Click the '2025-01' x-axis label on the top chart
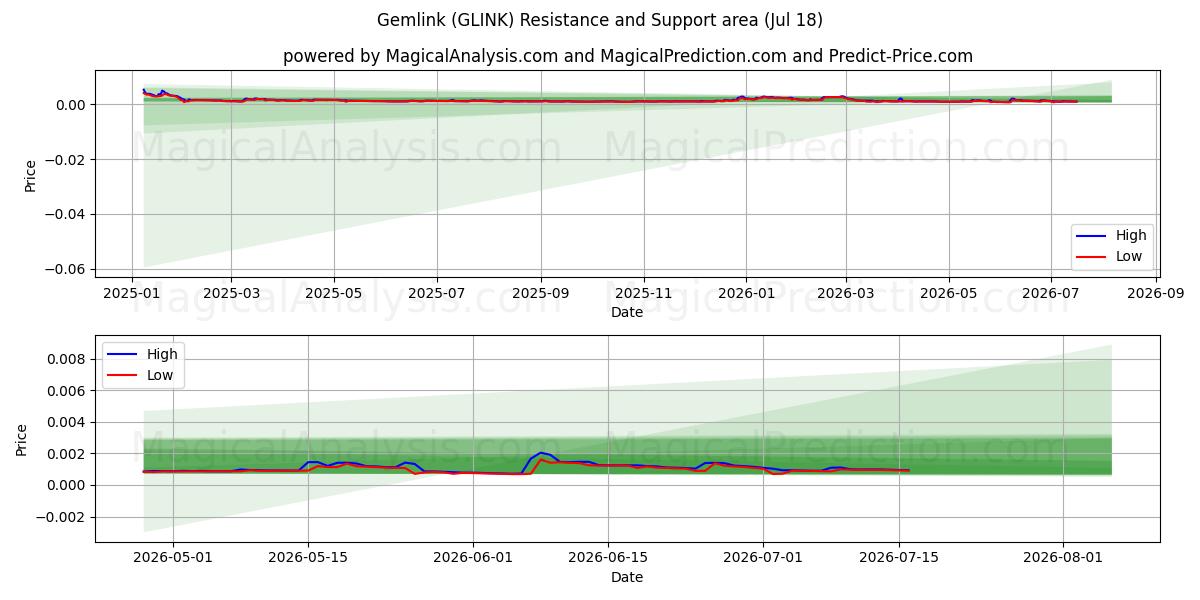The height and width of the screenshot is (600, 1200). click(x=133, y=294)
